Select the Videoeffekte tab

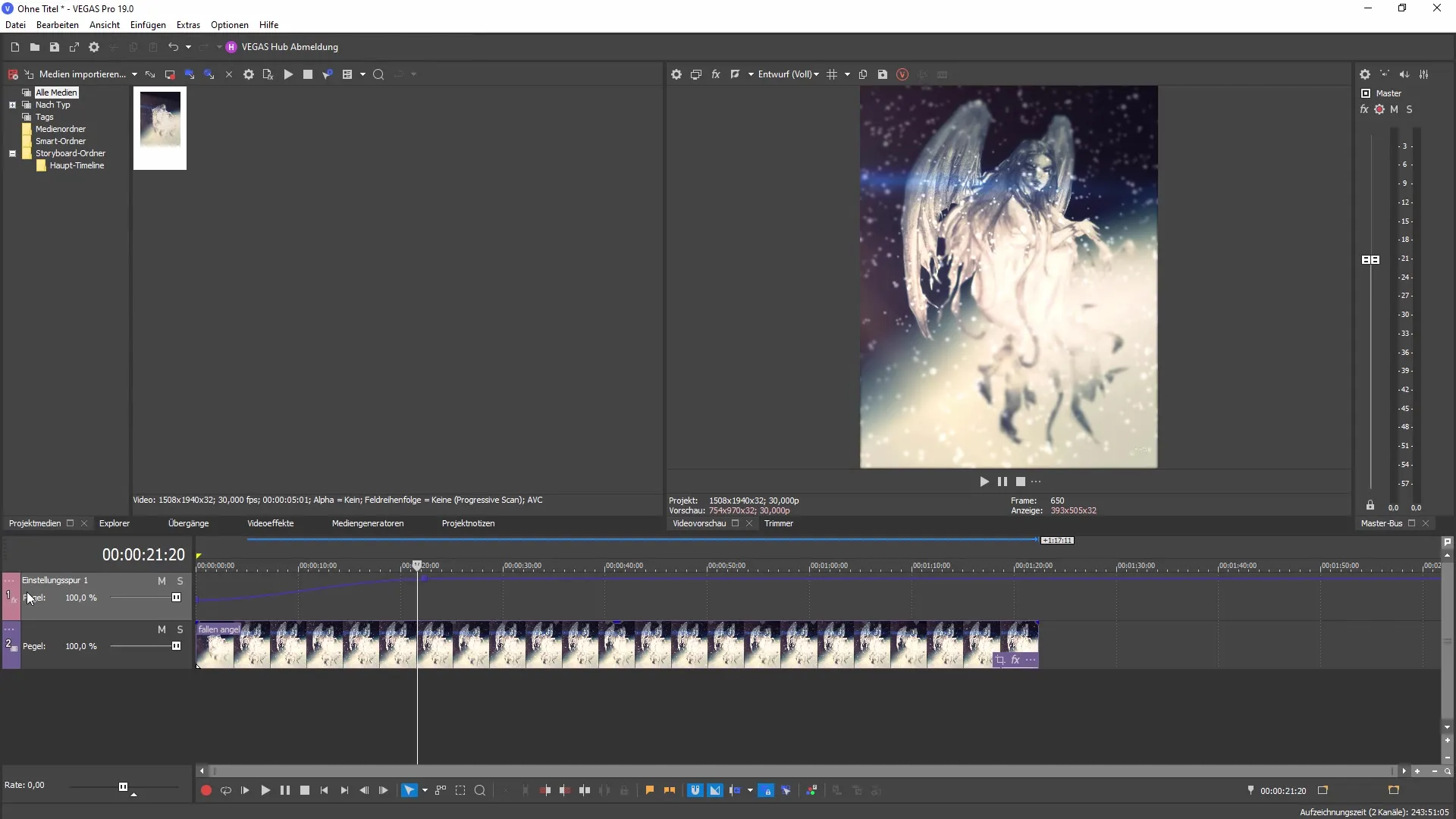point(270,522)
